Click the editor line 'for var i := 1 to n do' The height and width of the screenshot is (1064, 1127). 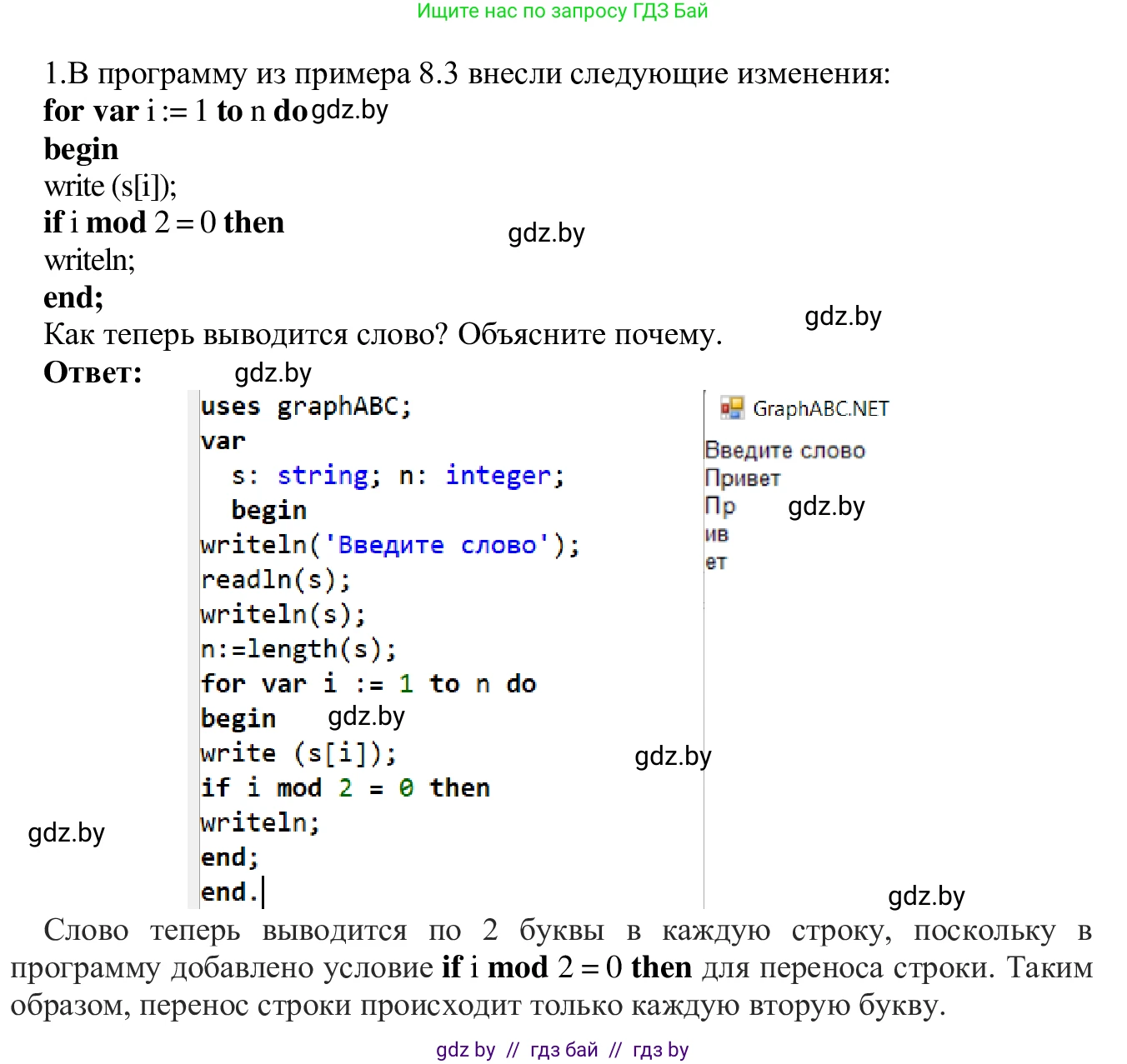(x=368, y=684)
